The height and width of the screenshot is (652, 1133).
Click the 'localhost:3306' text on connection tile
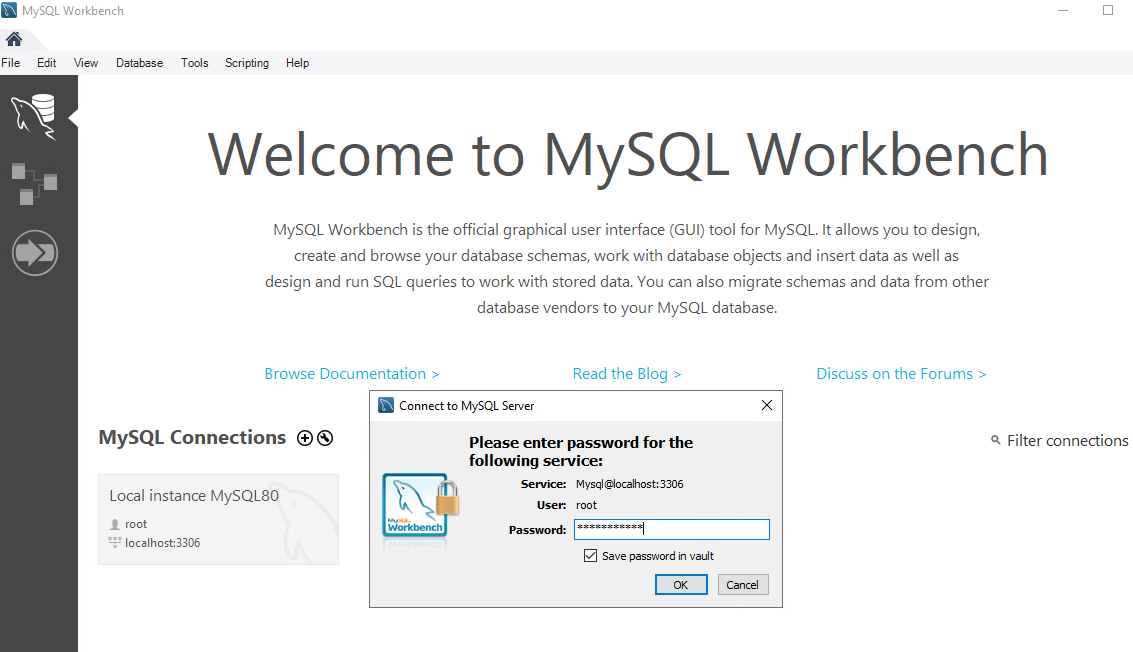(163, 543)
